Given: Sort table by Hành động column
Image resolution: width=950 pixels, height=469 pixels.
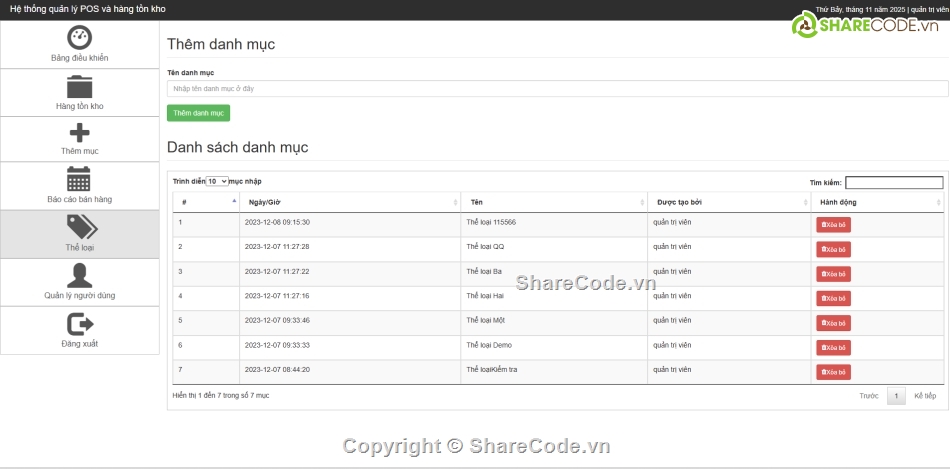Looking at the screenshot, I should pyautogui.click(x=877, y=202).
